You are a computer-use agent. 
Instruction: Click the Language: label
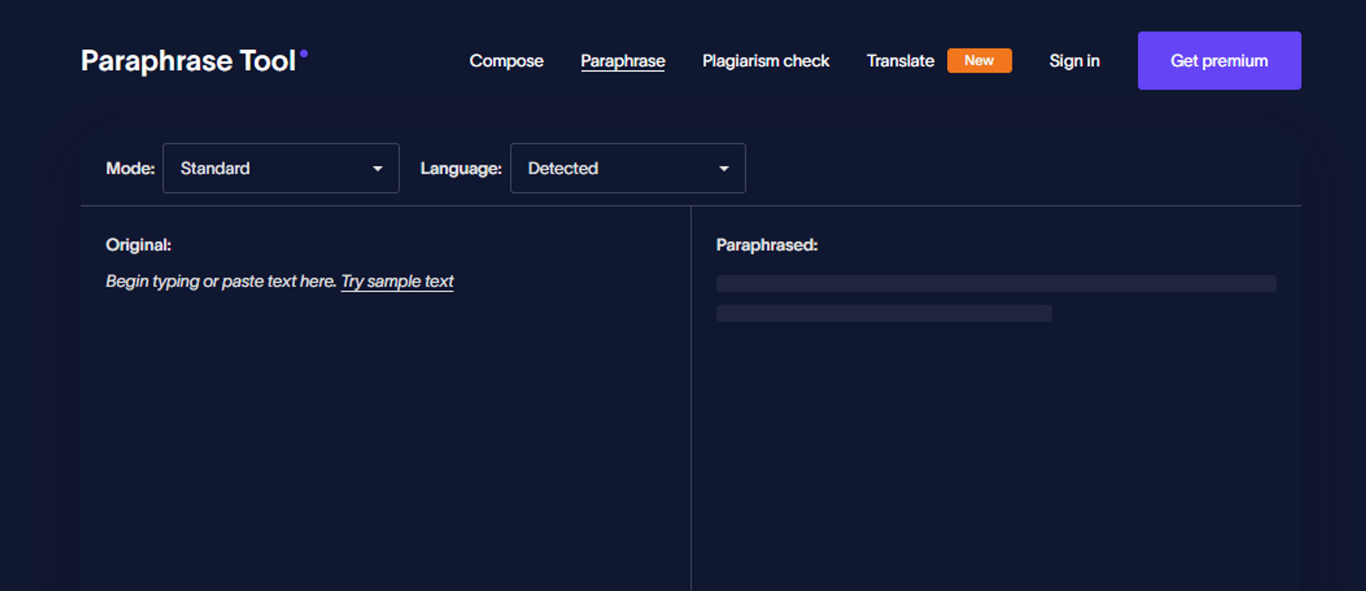461,168
